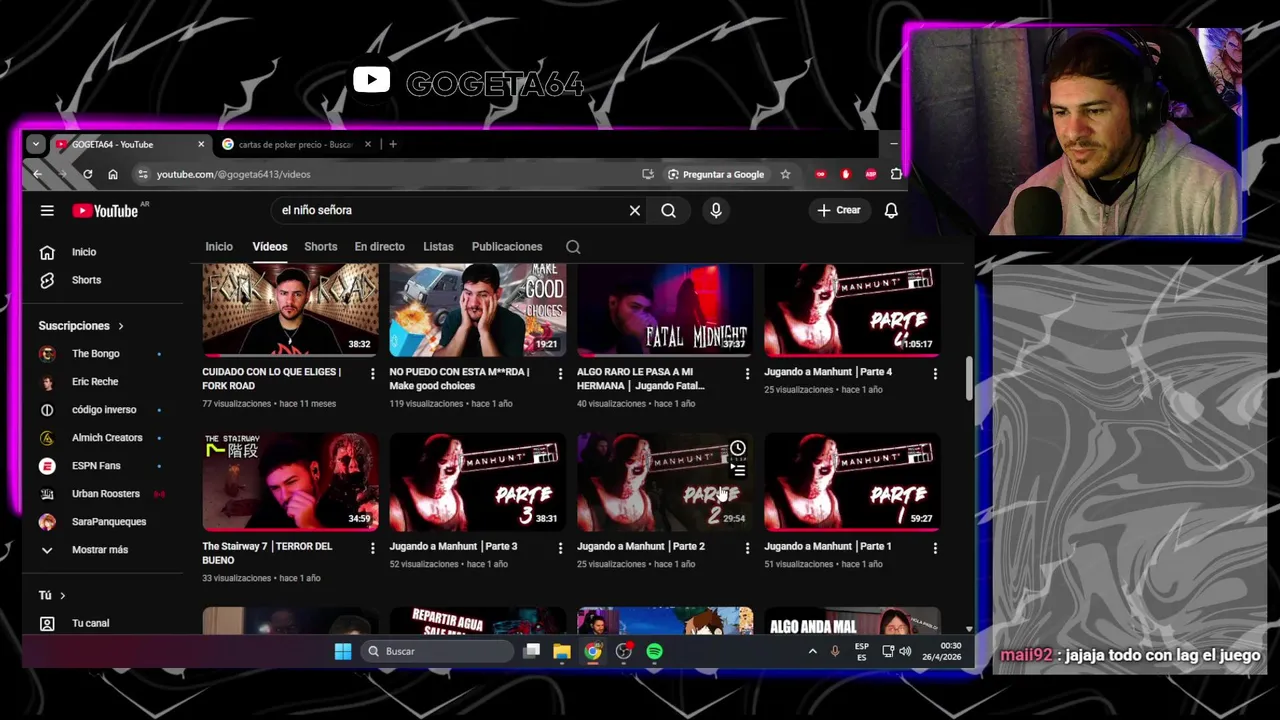The width and height of the screenshot is (1280, 720).
Task: Open the Publicaciones tab
Action: [x=507, y=247]
